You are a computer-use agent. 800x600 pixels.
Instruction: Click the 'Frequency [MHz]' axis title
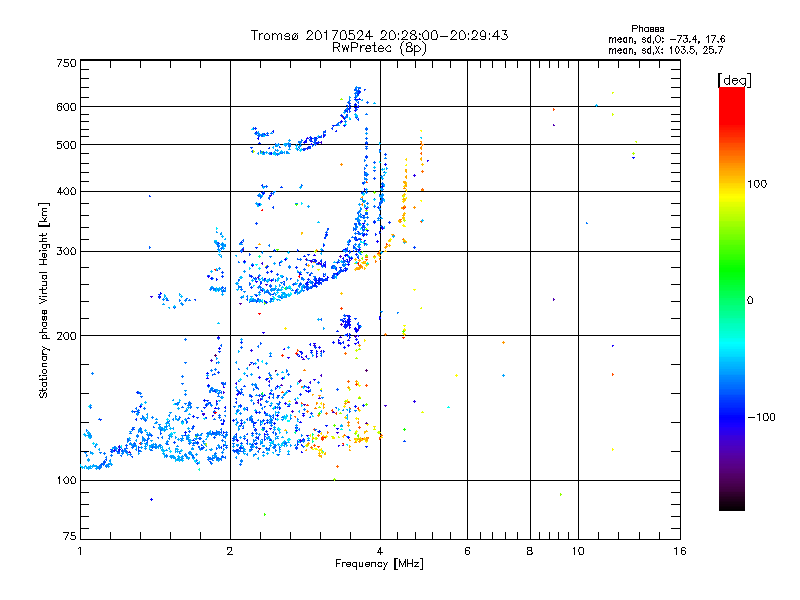click(379, 564)
